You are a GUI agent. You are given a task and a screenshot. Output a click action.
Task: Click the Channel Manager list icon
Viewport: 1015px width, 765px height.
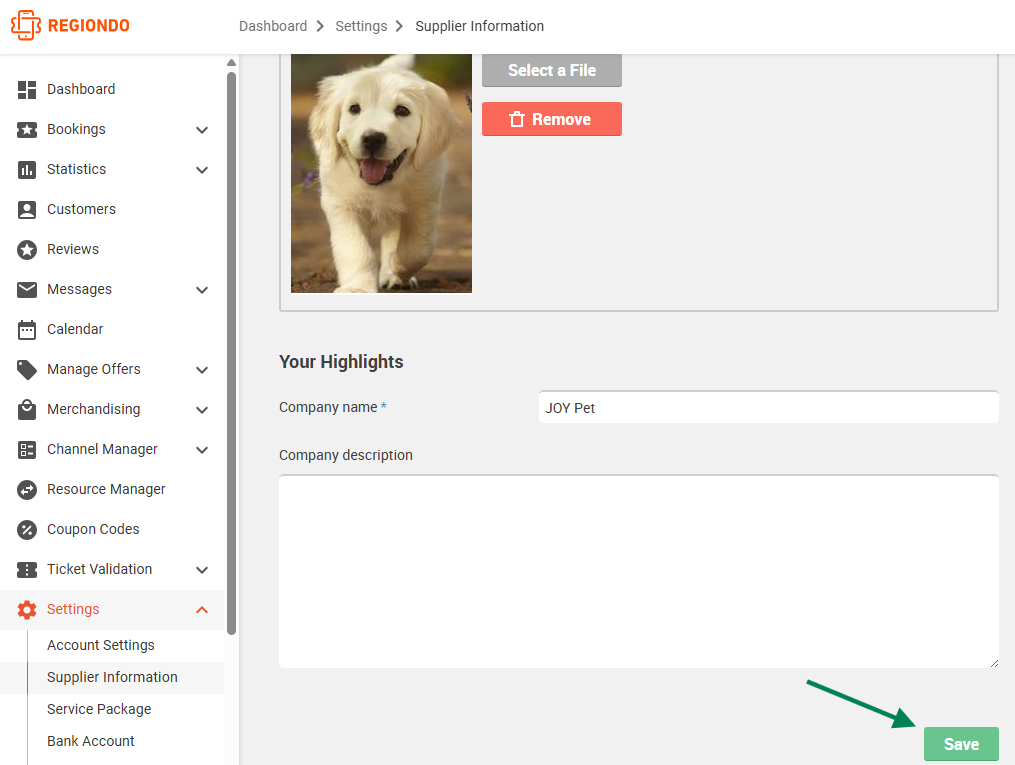(27, 450)
